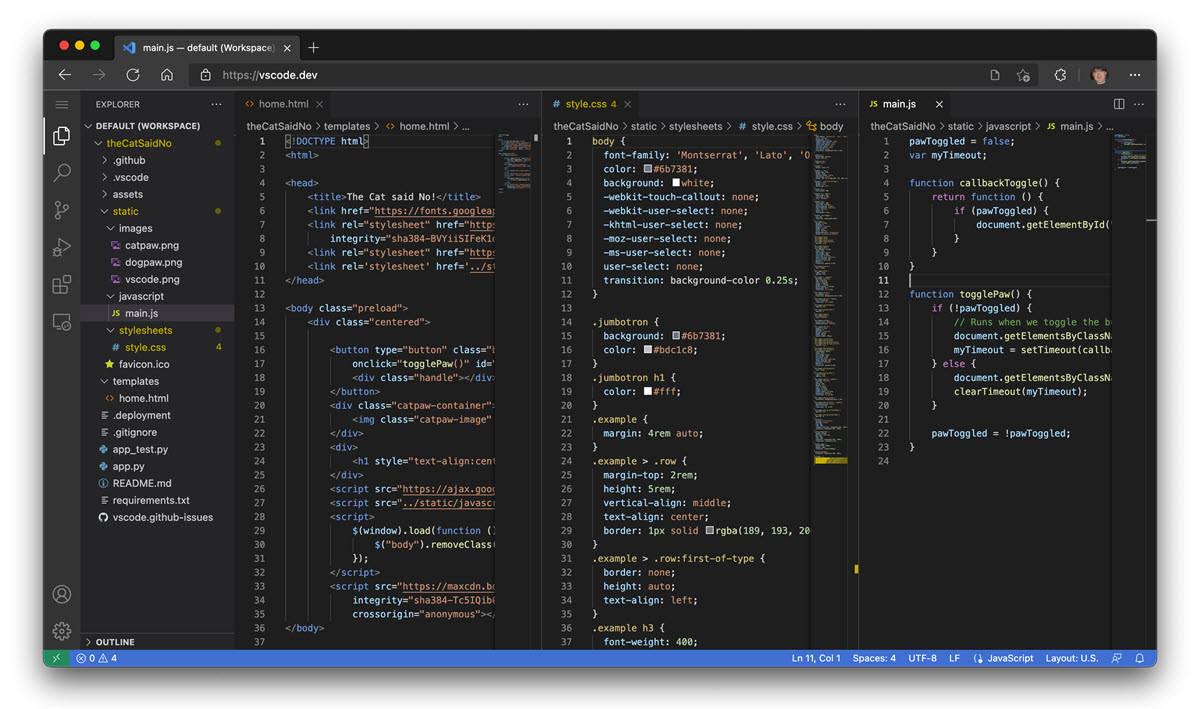Click the errors and warnings count
Screen dimensions: 1200x709
pos(95,658)
